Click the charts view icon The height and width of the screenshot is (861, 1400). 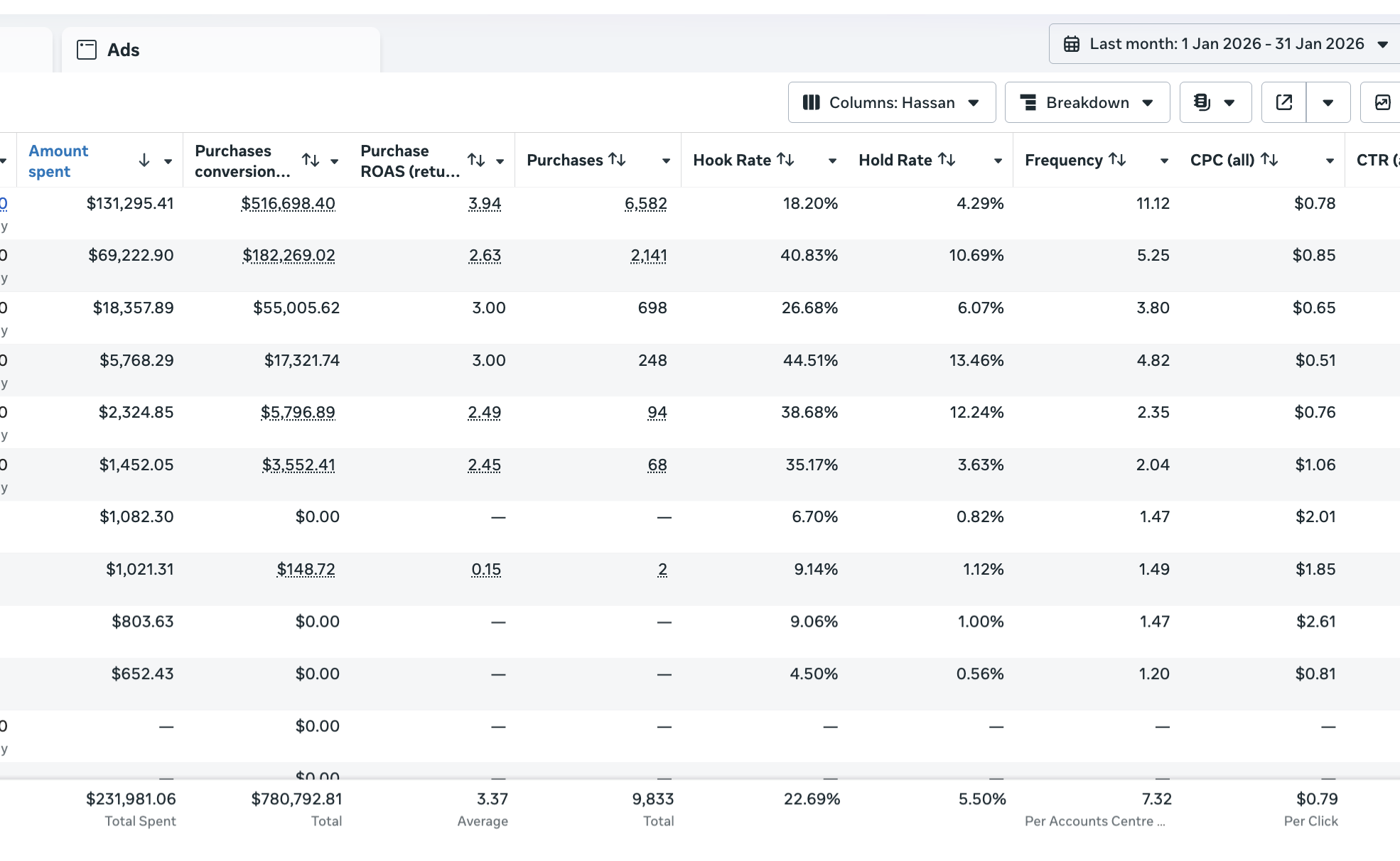pyautogui.click(x=1382, y=103)
